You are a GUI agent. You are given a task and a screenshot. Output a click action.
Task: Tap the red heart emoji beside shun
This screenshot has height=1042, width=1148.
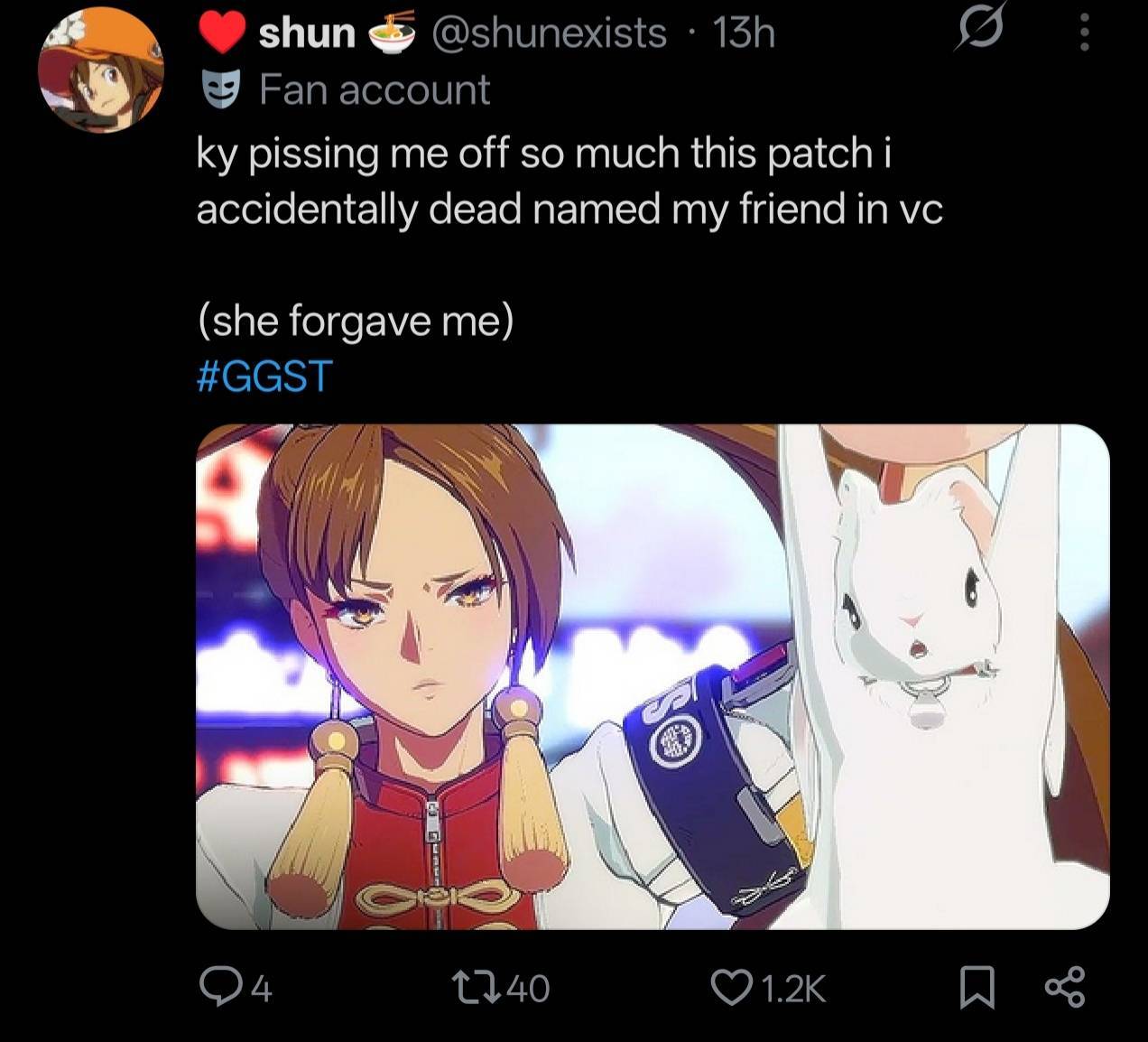click(x=221, y=34)
